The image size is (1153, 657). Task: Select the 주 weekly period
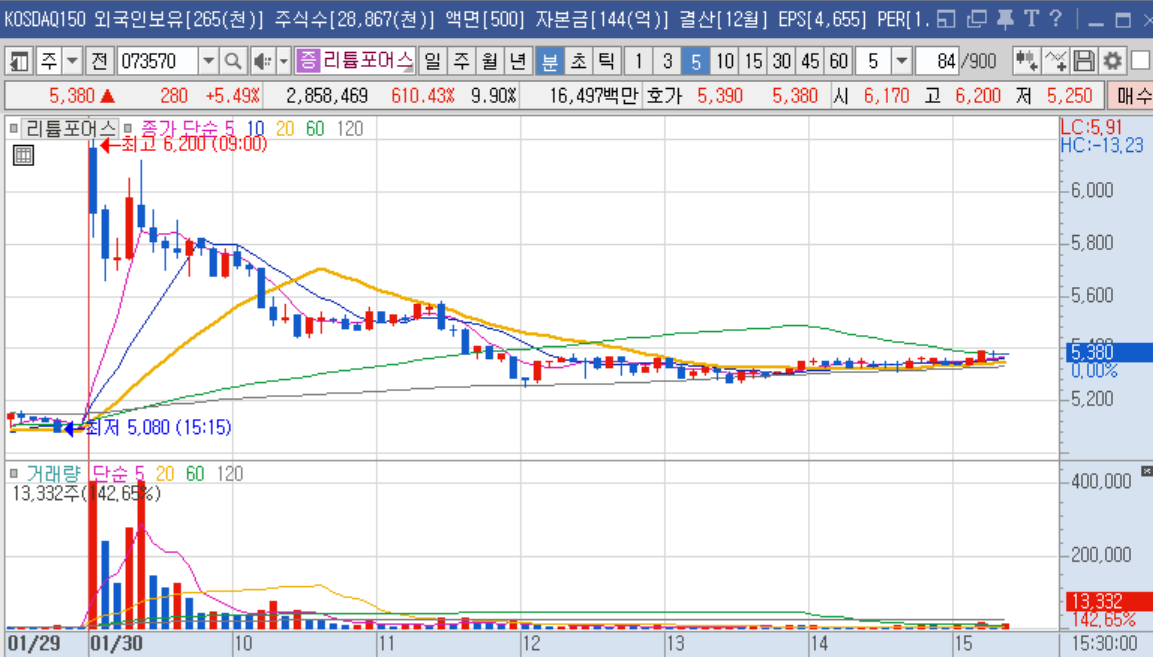tap(461, 61)
